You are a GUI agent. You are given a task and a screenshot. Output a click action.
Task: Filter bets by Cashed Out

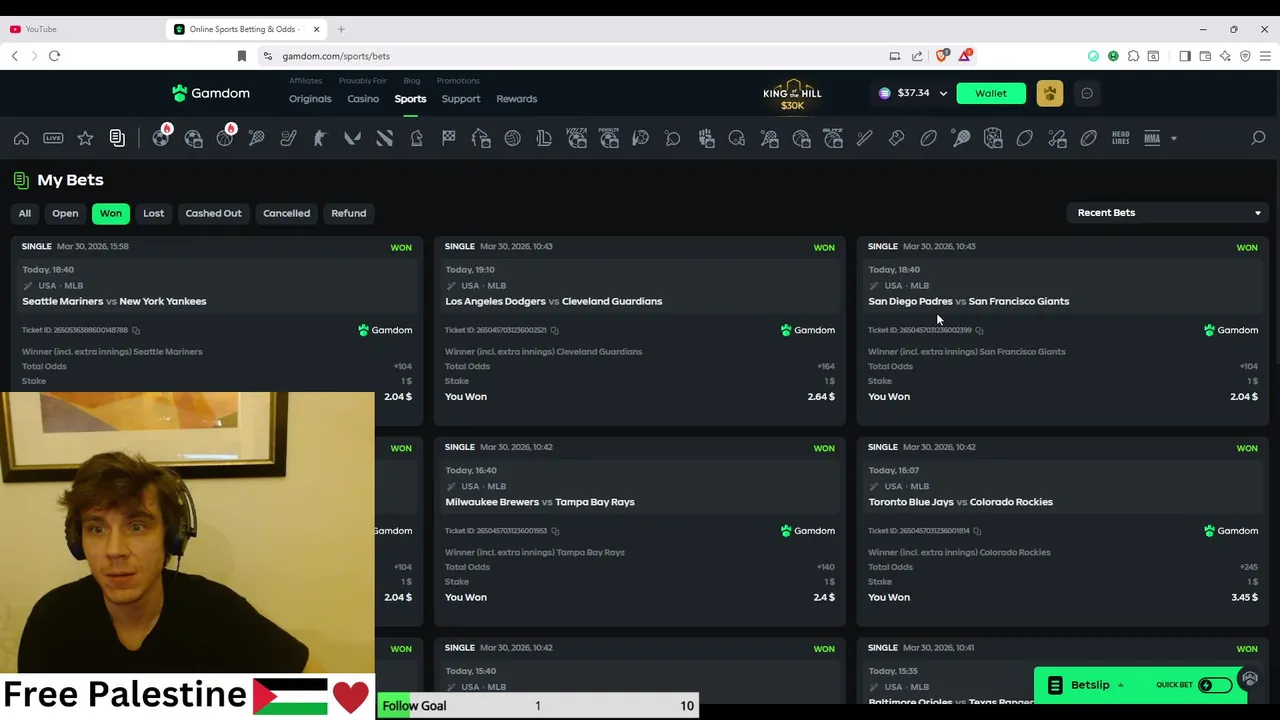click(x=213, y=213)
